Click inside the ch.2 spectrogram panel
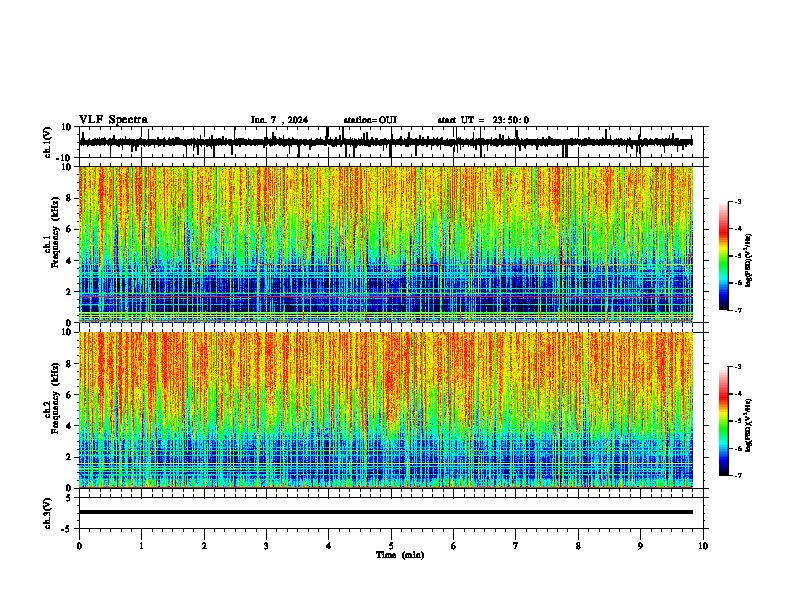The width and height of the screenshot is (792, 612). point(386,410)
